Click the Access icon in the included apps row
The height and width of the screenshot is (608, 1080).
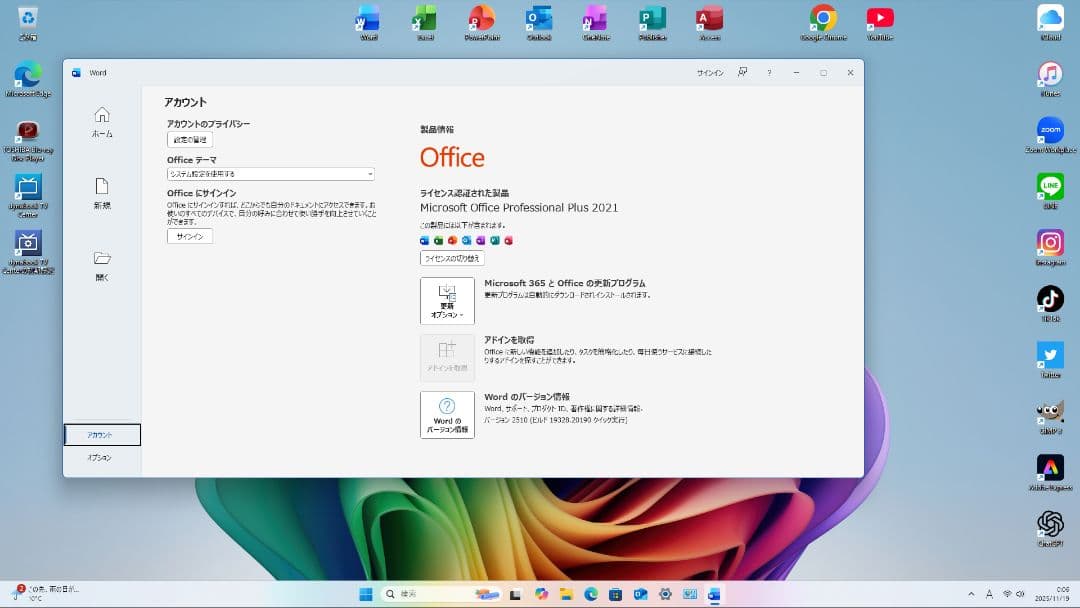pos(506,240)
